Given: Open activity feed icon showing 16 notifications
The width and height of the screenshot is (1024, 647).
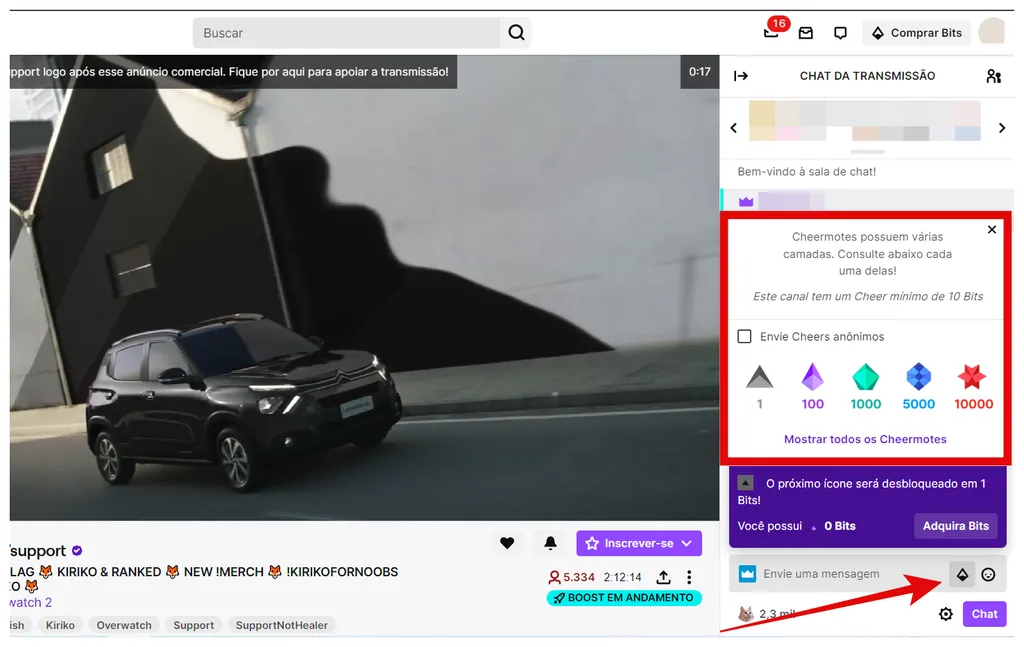Looking at the screenshot, I should 771,32.
